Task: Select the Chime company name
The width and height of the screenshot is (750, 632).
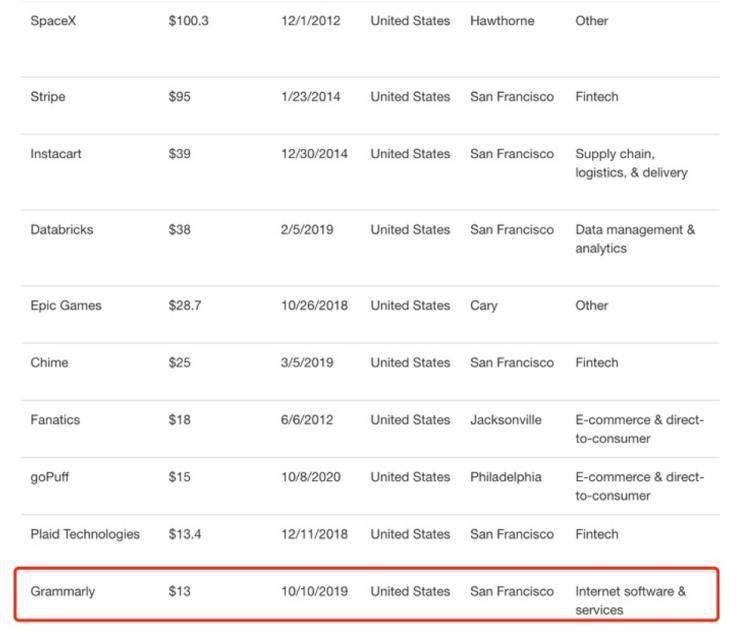Action: [49, 363]
